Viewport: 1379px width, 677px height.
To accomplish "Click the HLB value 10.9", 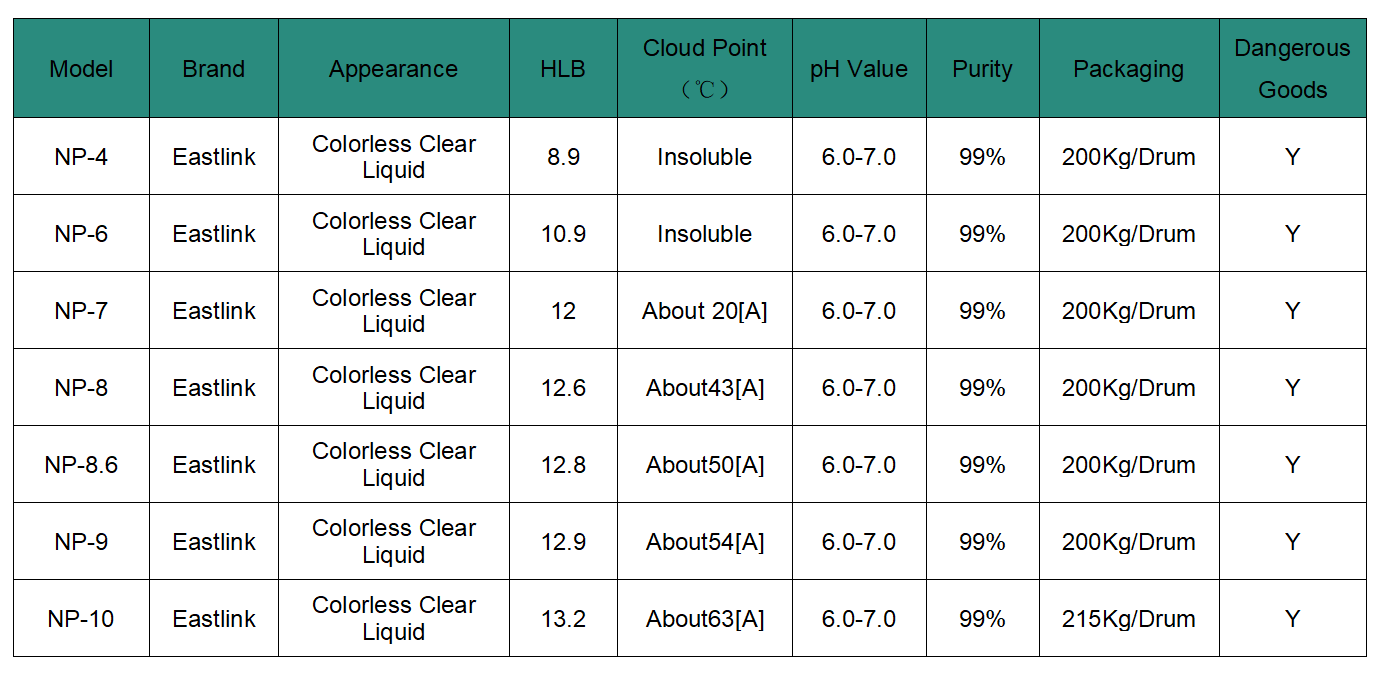I will click(x=563, y=234).
